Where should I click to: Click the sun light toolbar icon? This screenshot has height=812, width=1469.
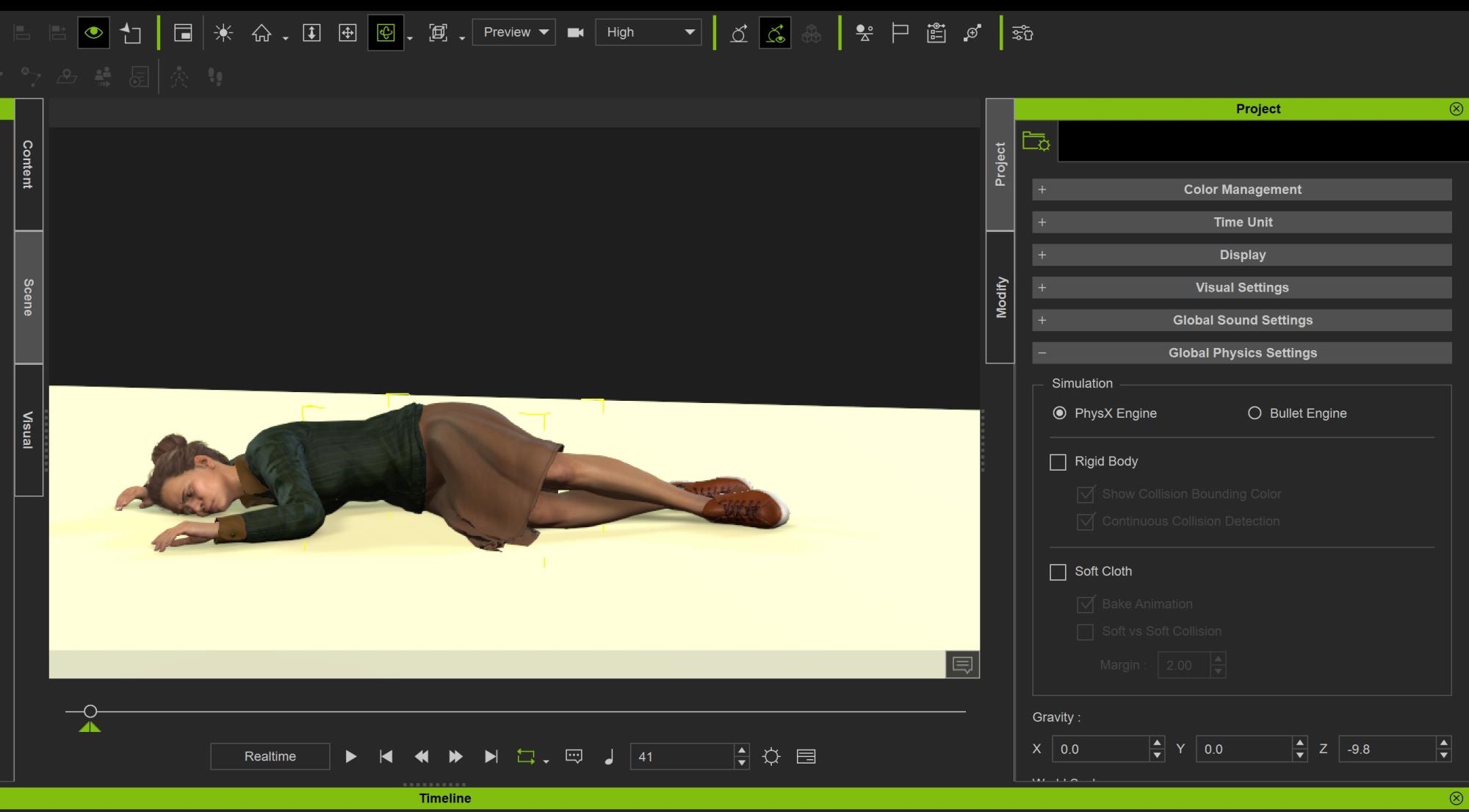(x=223, y=33)
